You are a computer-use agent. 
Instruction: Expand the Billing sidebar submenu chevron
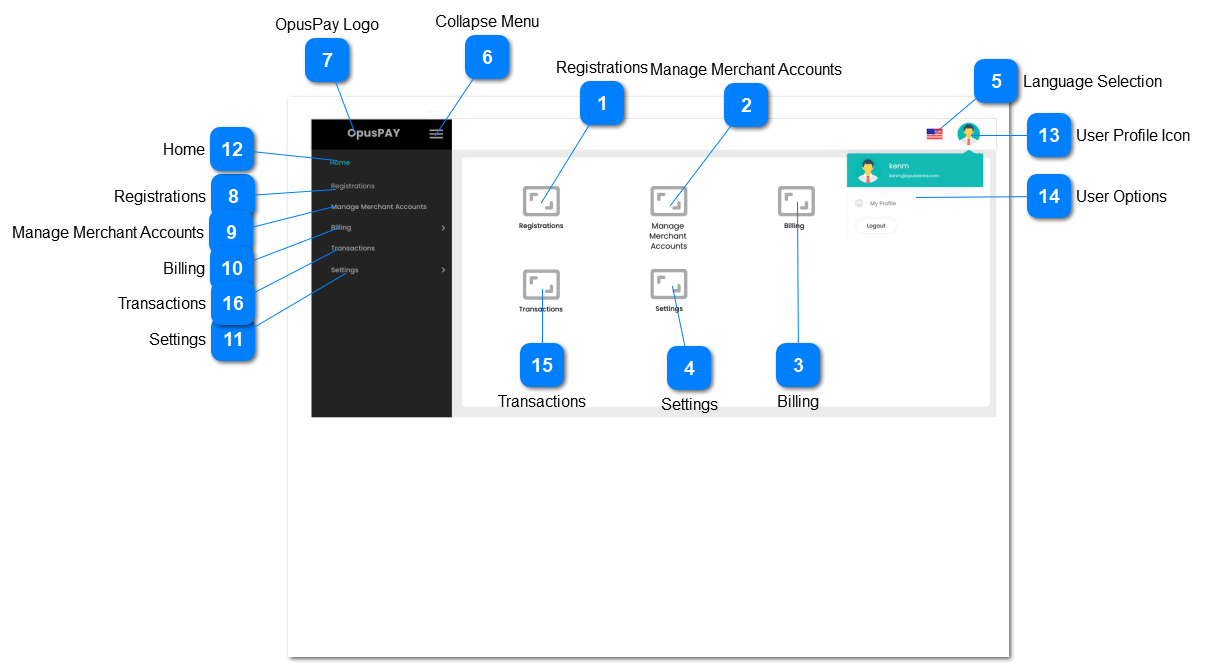coord(443,228)
